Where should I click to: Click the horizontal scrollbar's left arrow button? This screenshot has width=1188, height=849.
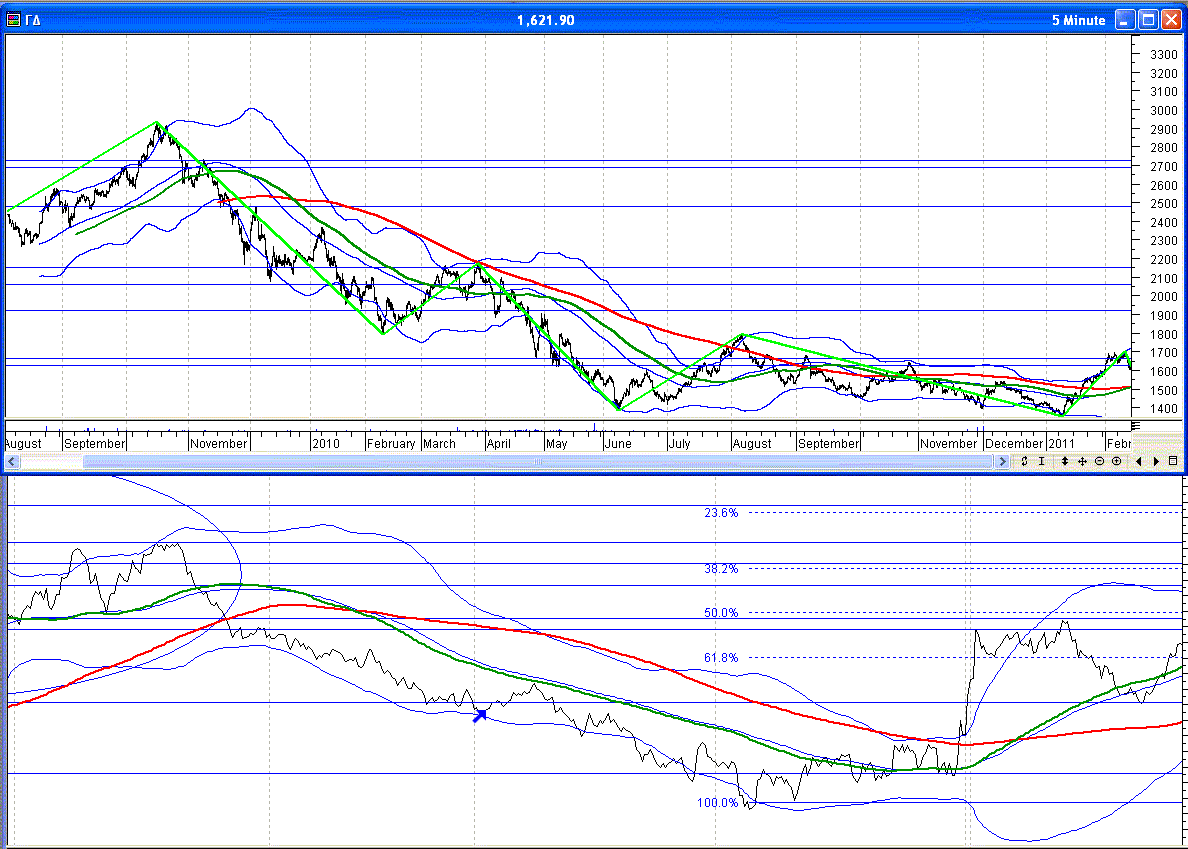[x=13, y=461]
